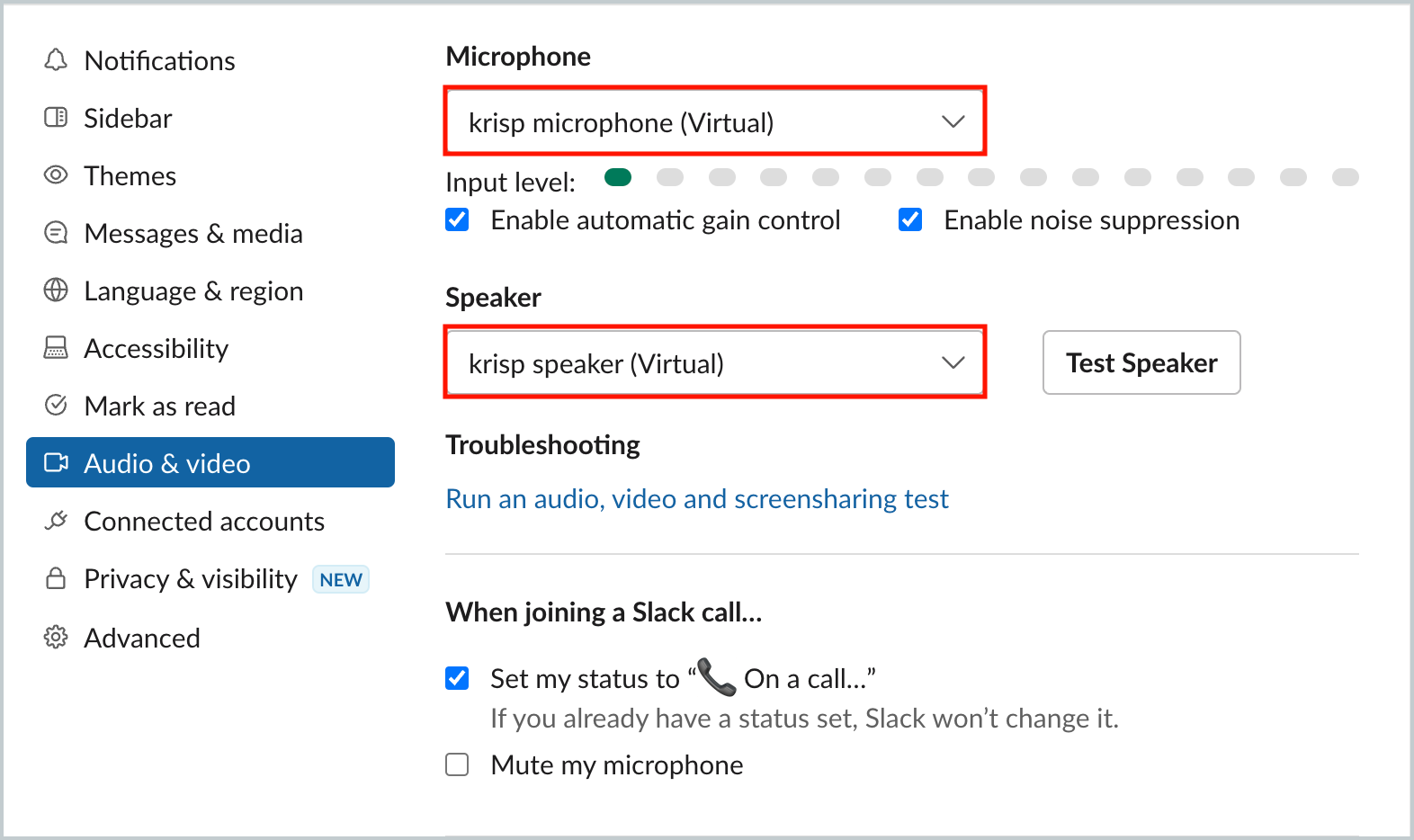
Task: Switch to the Sidebar settings section
Action: pos(128,118)
